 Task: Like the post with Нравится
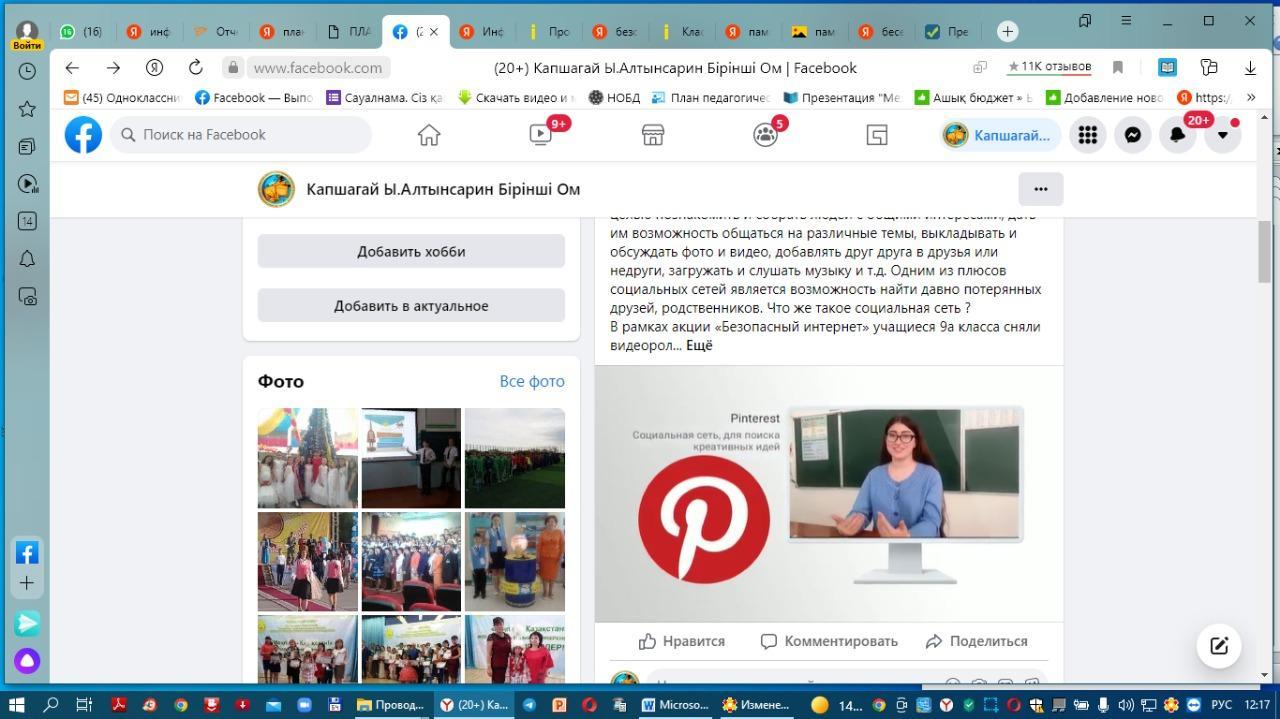[x=682, y=641]
